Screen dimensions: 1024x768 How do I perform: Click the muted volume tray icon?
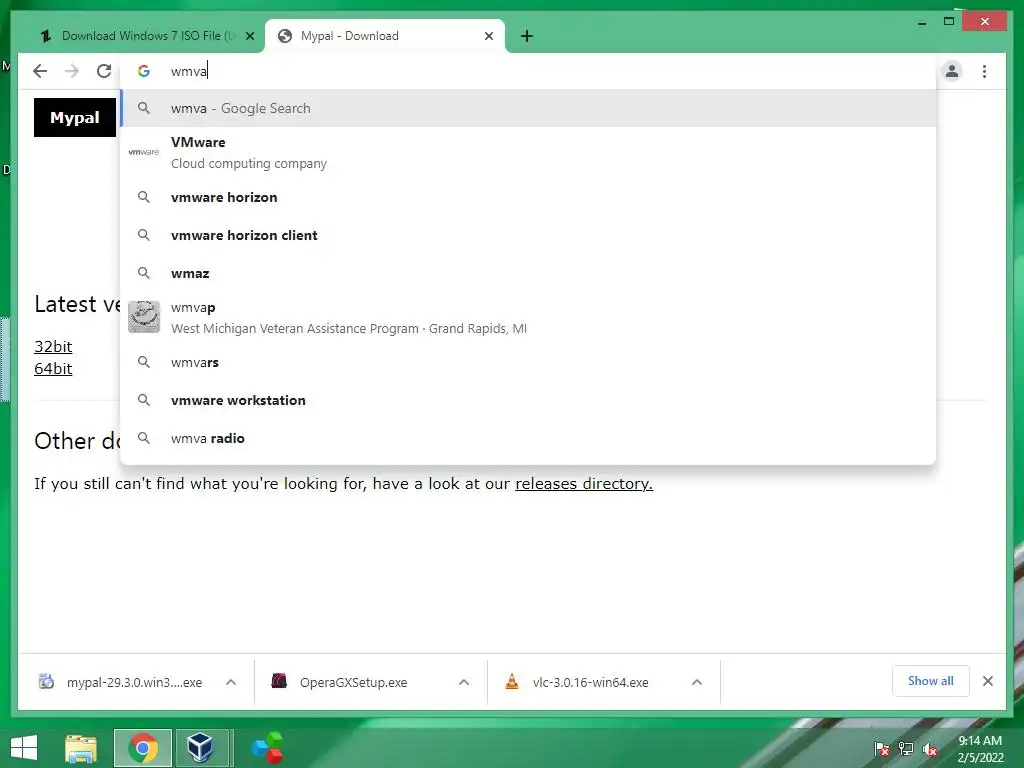[930, 749]
